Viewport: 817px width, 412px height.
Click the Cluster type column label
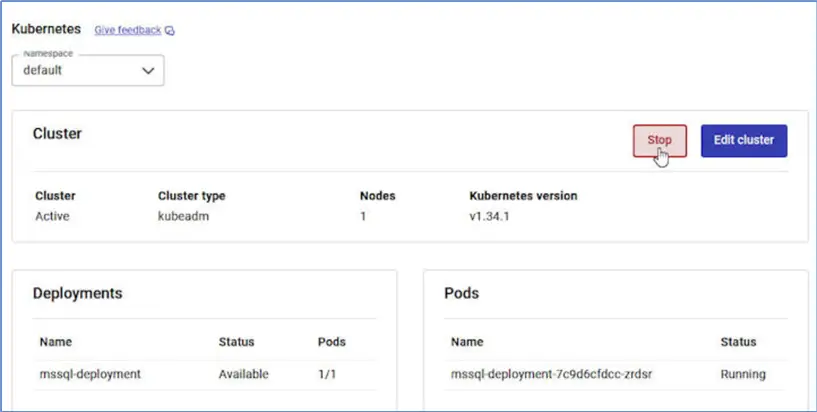[x=192, y=196]
